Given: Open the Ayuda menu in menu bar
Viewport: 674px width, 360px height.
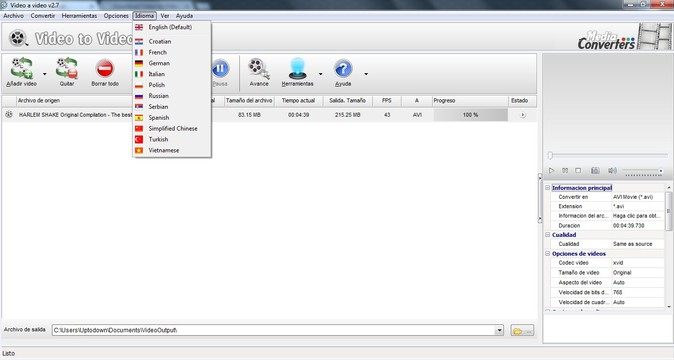Looking at the screenshot, I should click(184, 16).
